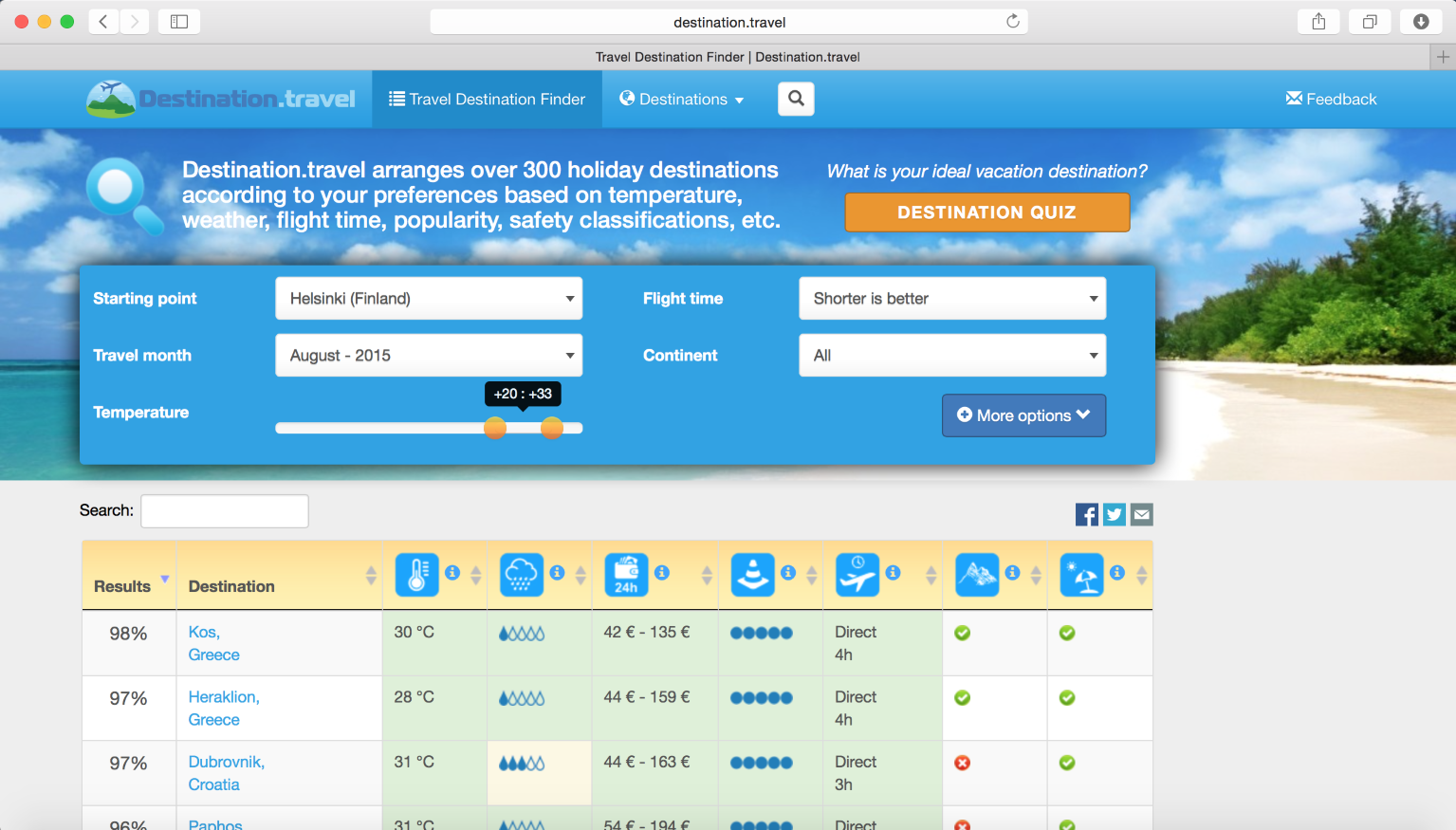Click the mountain column icon

(x=977, y=574)
